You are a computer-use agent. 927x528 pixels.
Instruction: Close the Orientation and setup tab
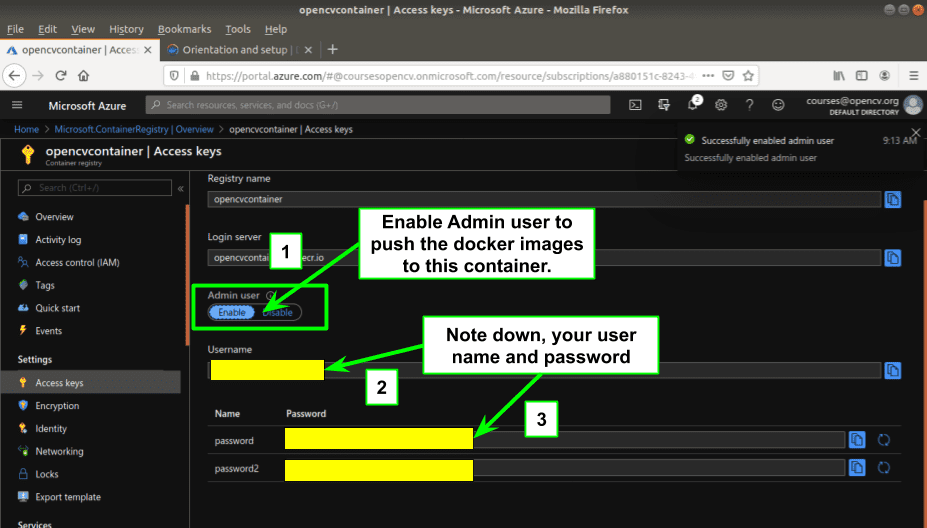click(x=308, y=50)
